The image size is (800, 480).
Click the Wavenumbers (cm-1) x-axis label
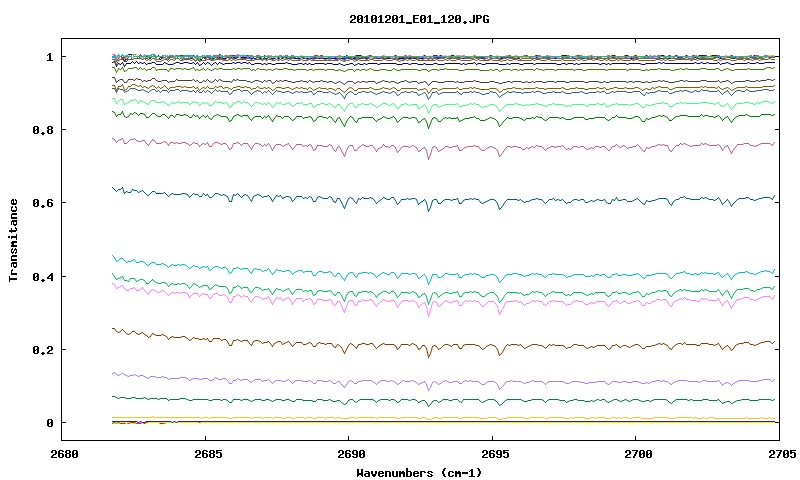(419, 472)
